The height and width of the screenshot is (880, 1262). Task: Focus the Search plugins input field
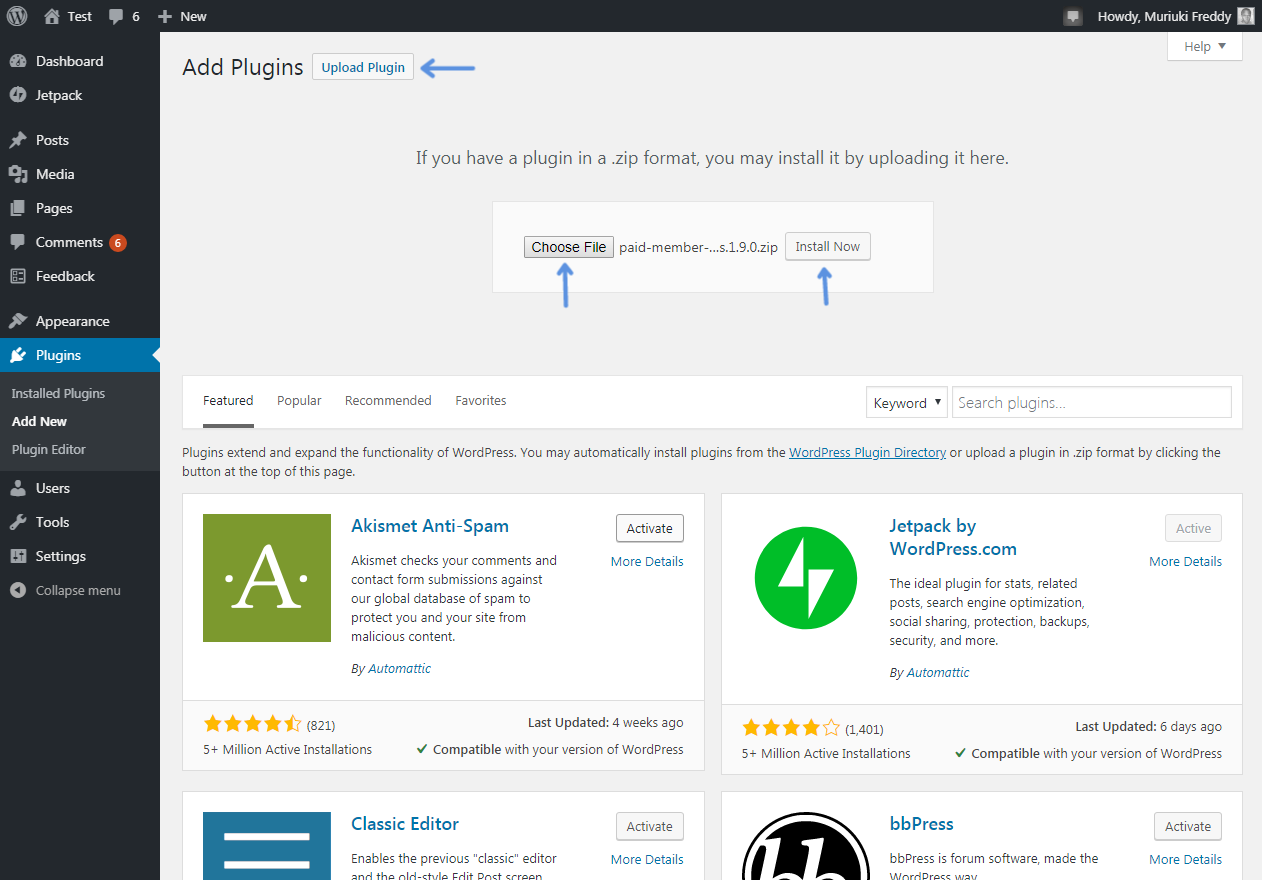pos(1091,402)
